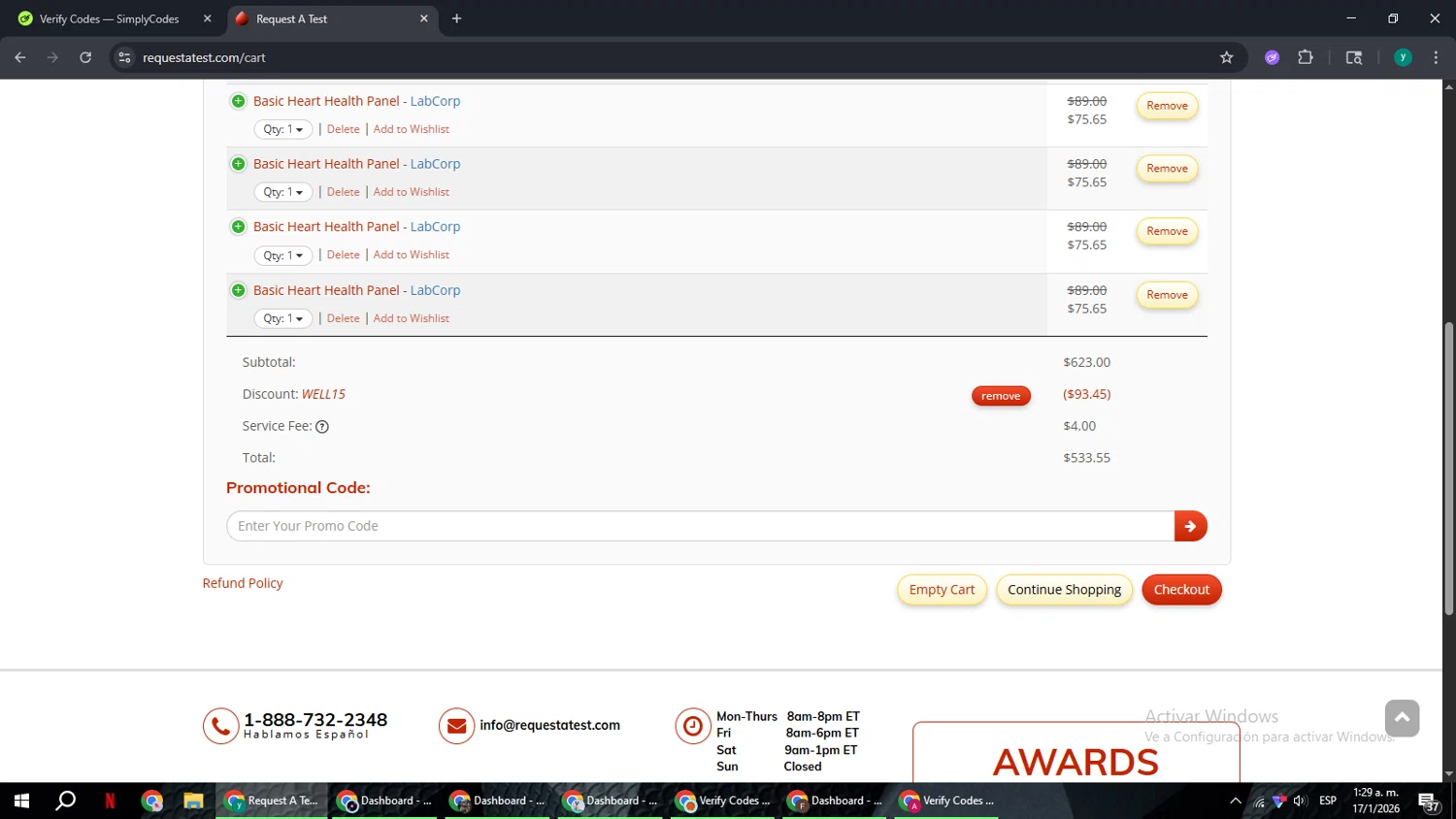Open the volume control in the system tray

(1300, 801)
